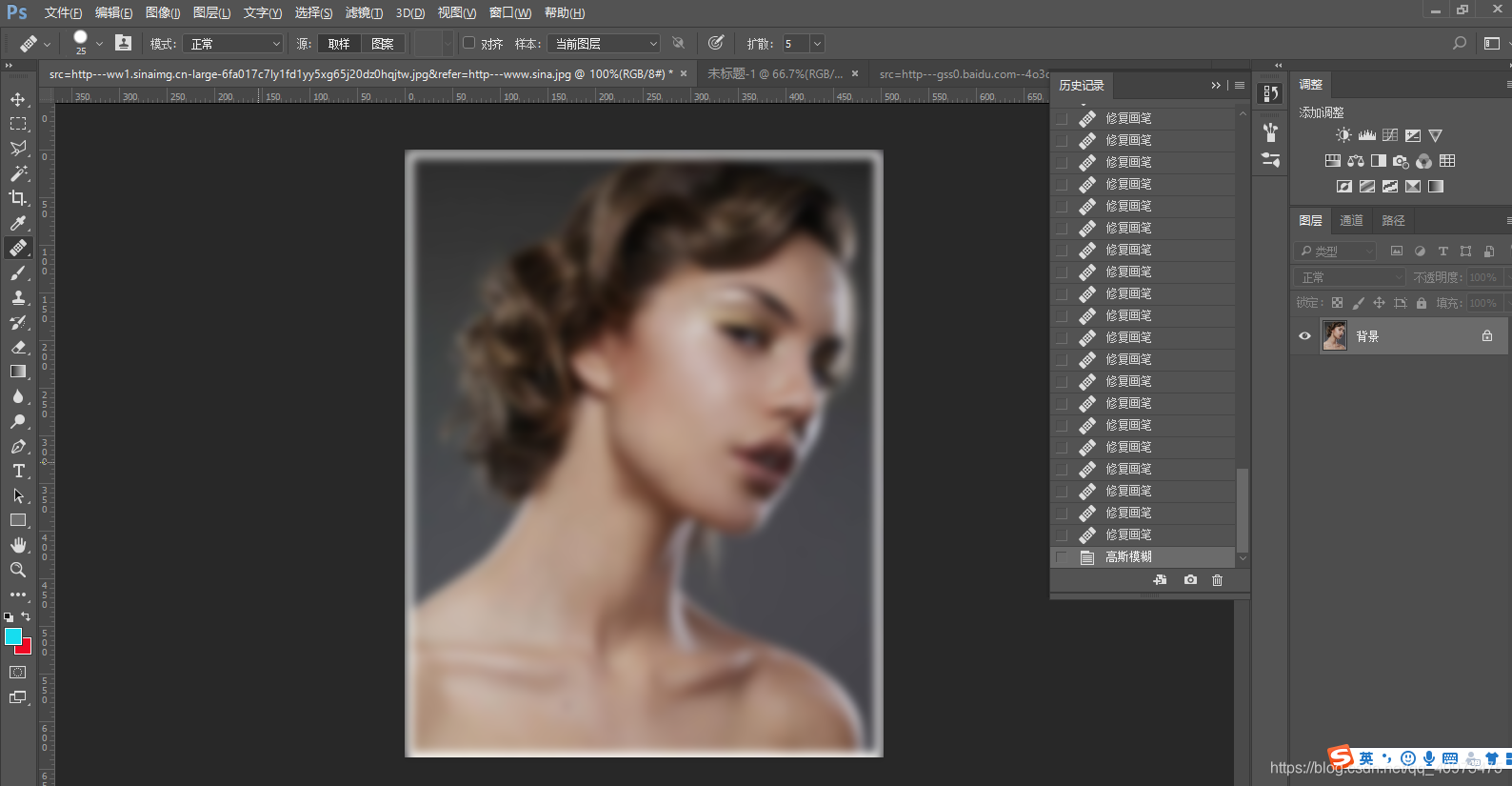The image size is (1512, 786).
Task: Select the Polygonal Lasso tool
Action: [18, 149]
